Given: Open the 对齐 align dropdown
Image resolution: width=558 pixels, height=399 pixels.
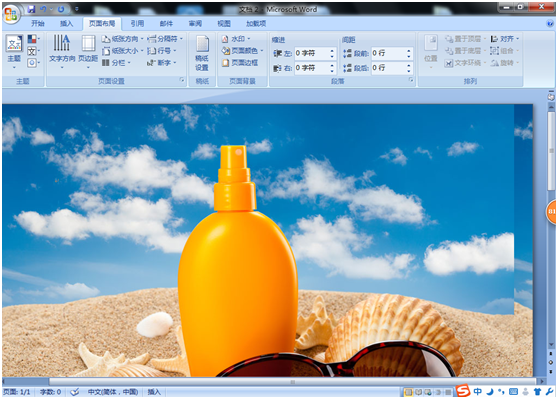Looking at the screenshot, I should click(505, 38).
